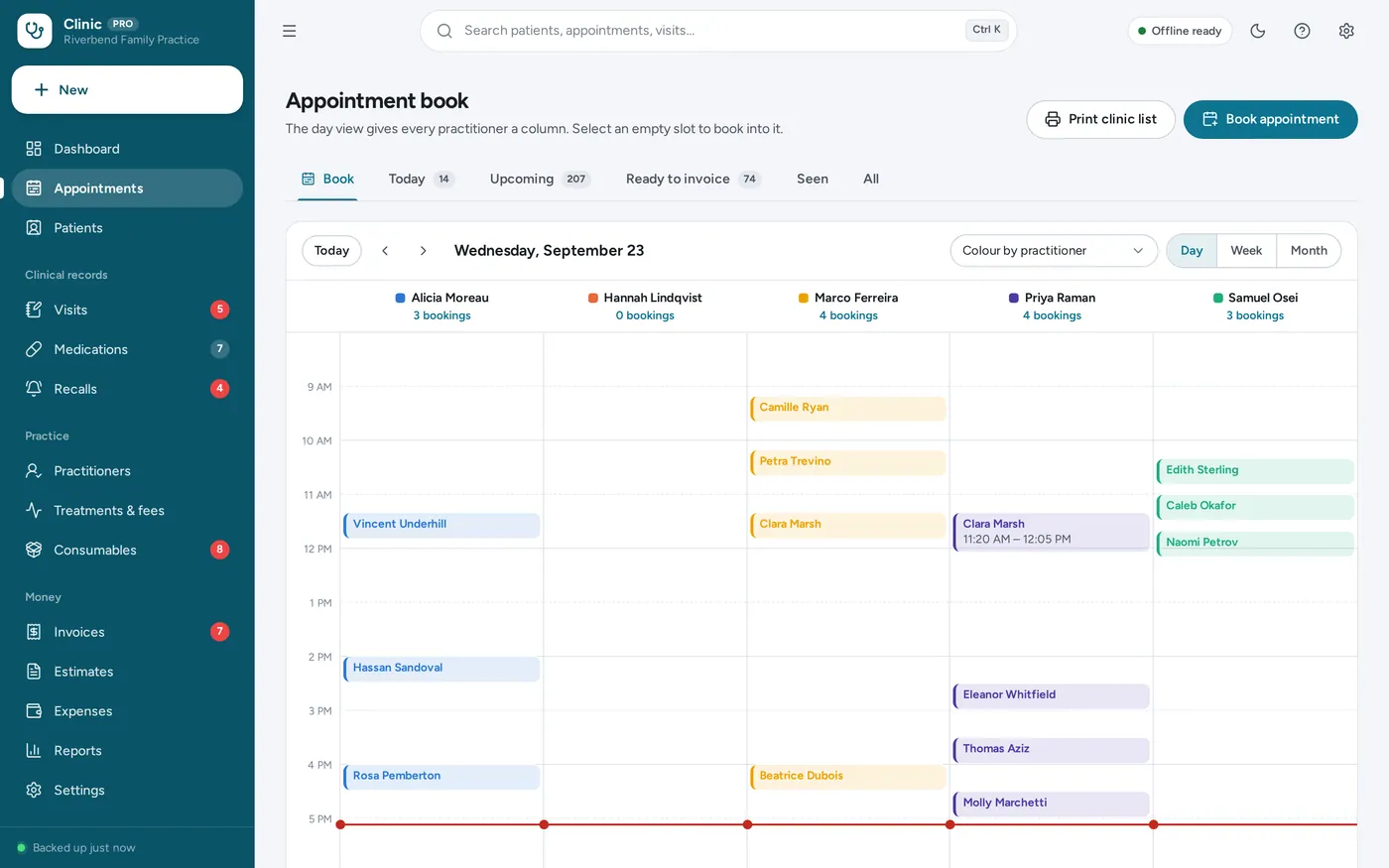Image resolution: width=1389 pixels, height=868 pixels.
Task: Click the Expenses wallet icon
Action: tap(34, 711)
